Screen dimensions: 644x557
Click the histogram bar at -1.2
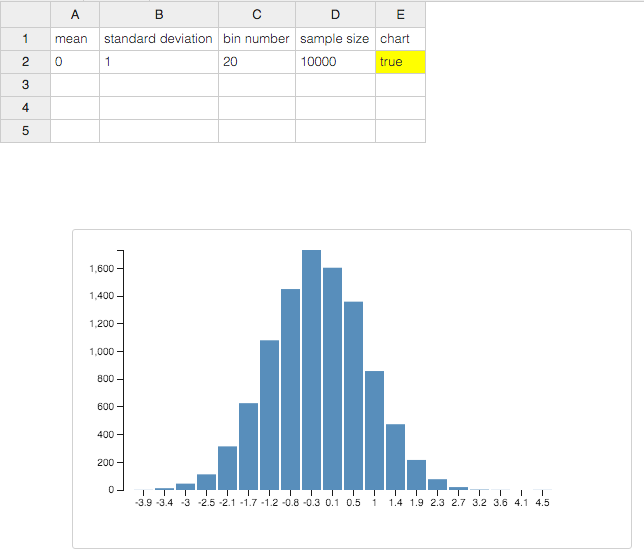pos(269,415)
